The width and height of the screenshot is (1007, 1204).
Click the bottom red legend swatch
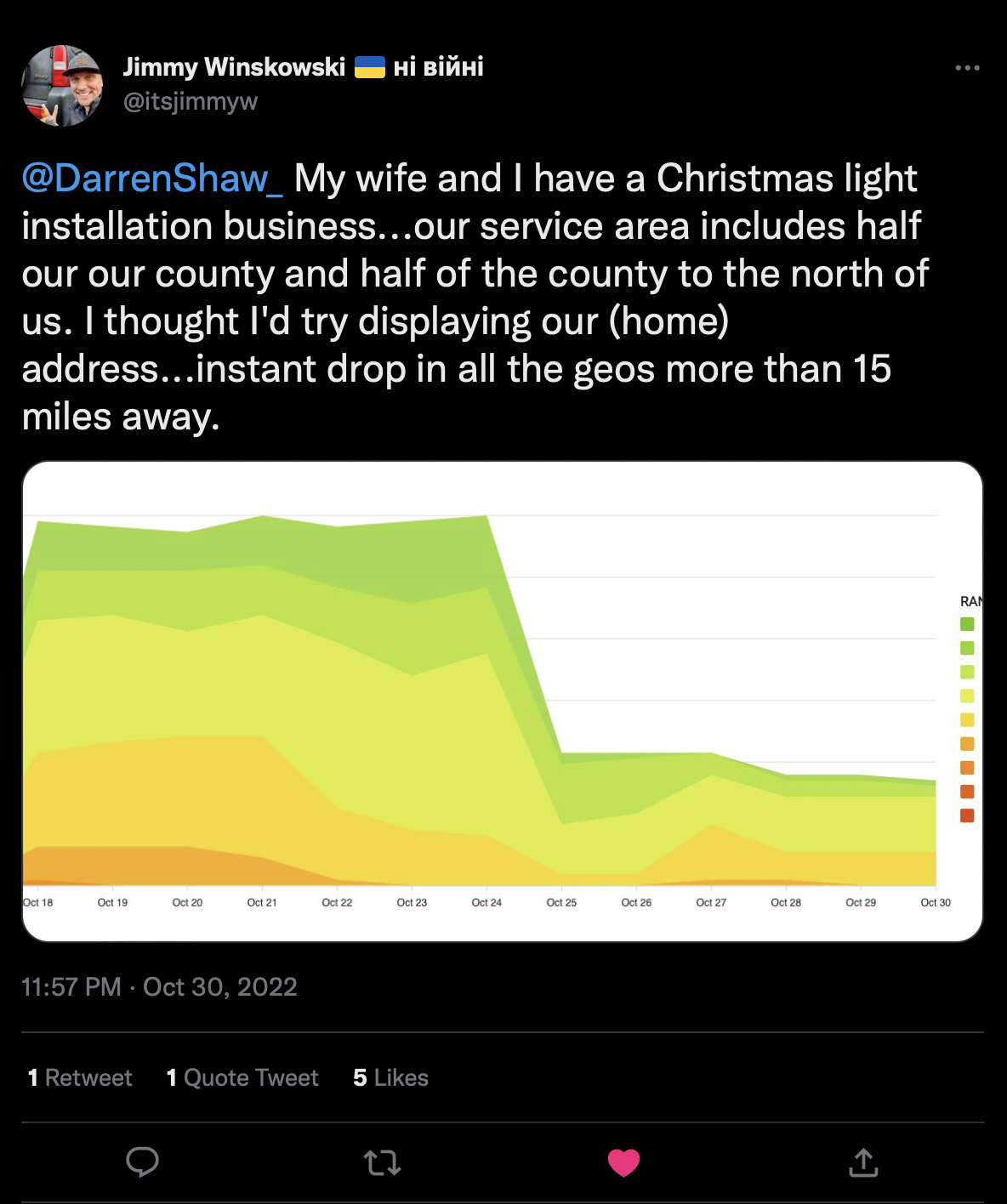[967, 815]
